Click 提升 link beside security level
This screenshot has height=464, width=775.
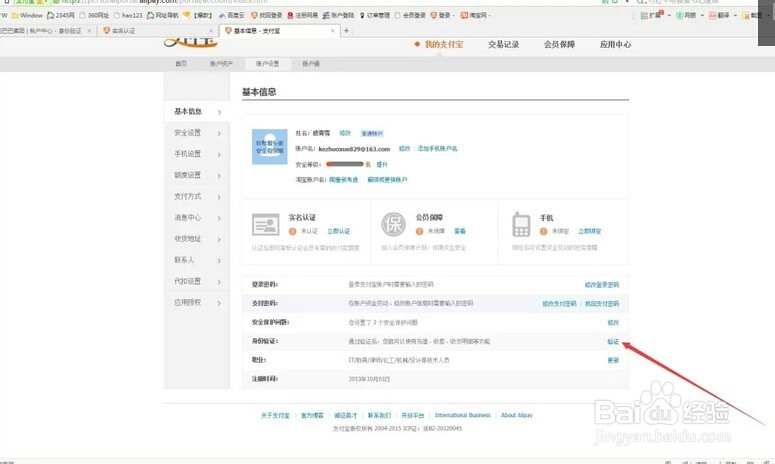pyautogui.click(x=382, y=164)
